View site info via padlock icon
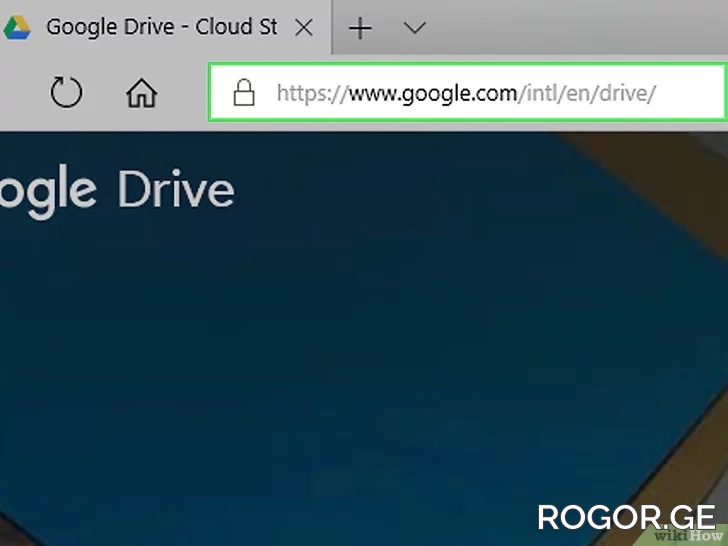 (244, 92)
